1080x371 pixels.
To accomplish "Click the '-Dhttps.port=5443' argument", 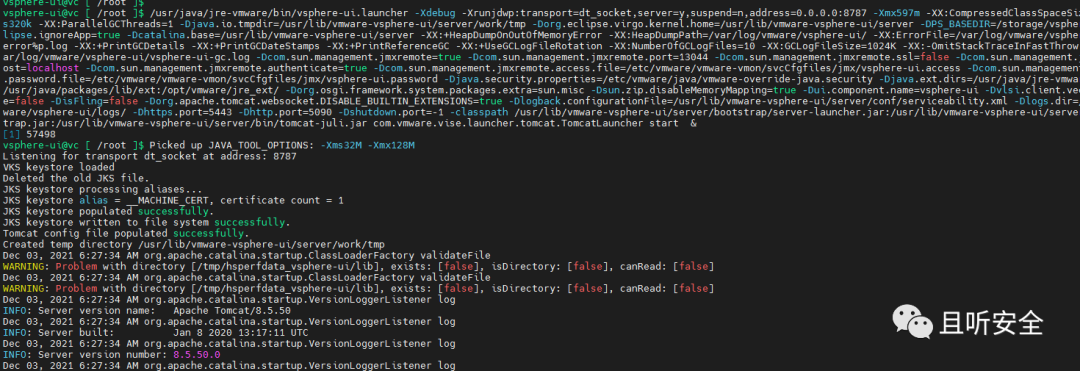I will [x=184, y=112].
